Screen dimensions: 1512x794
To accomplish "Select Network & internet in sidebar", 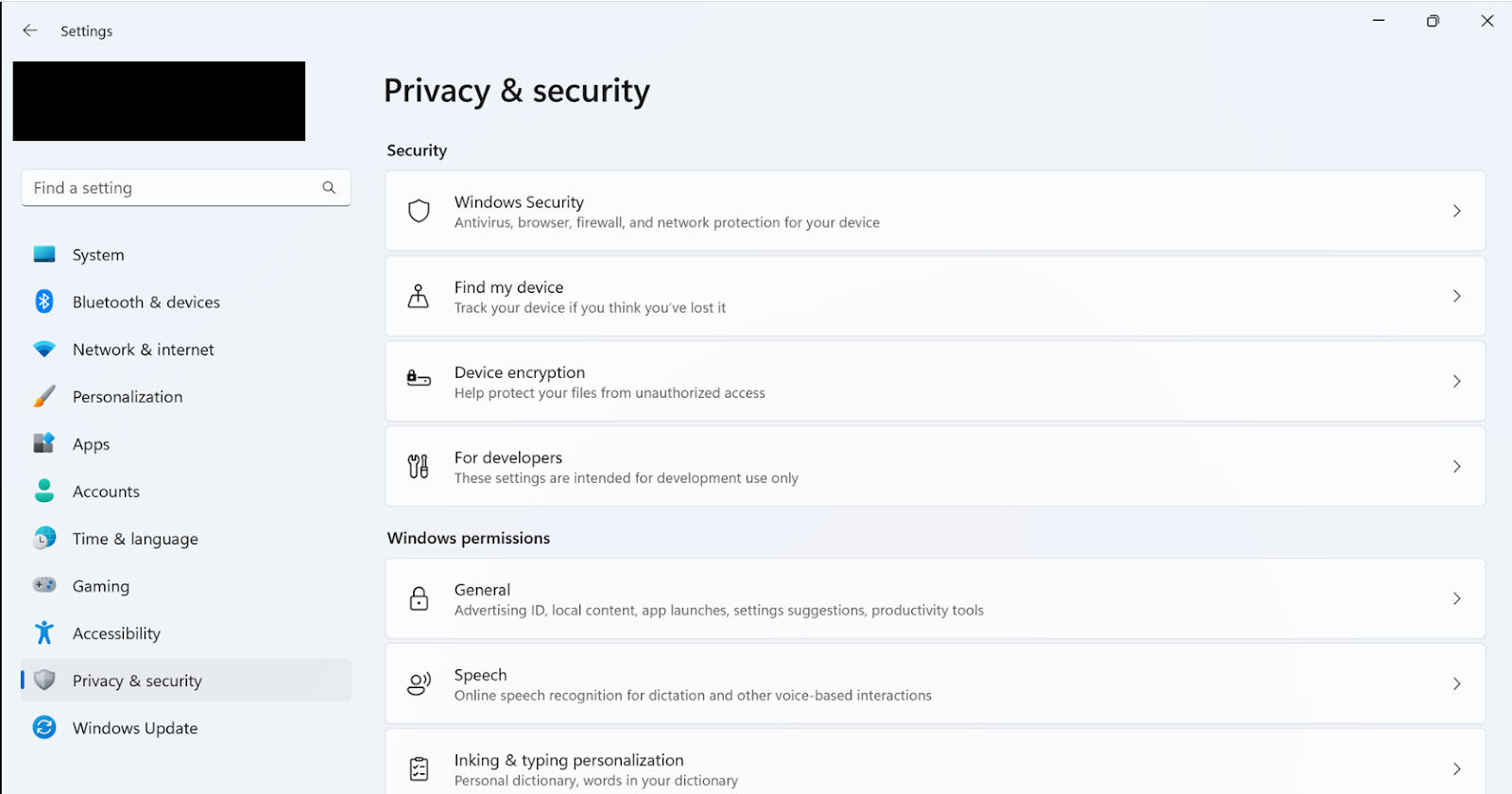I will pos(143,350).
